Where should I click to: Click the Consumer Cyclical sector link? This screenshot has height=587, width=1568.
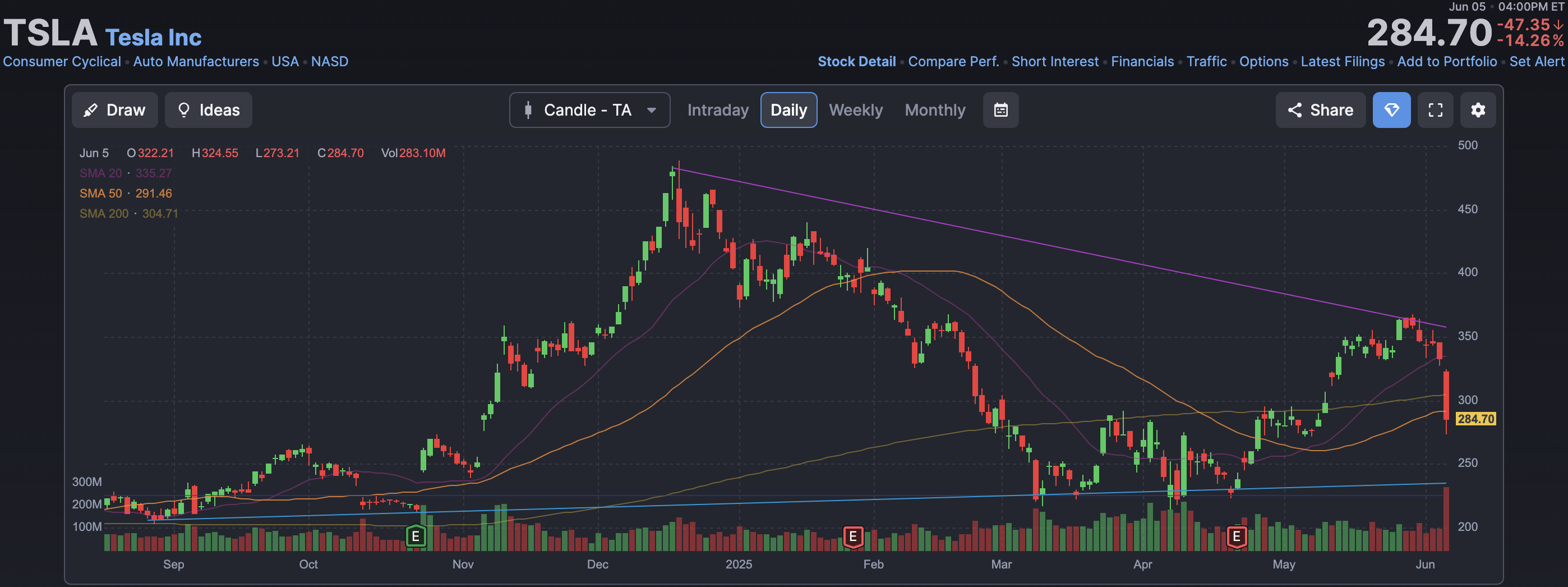[x=62, y=62]
